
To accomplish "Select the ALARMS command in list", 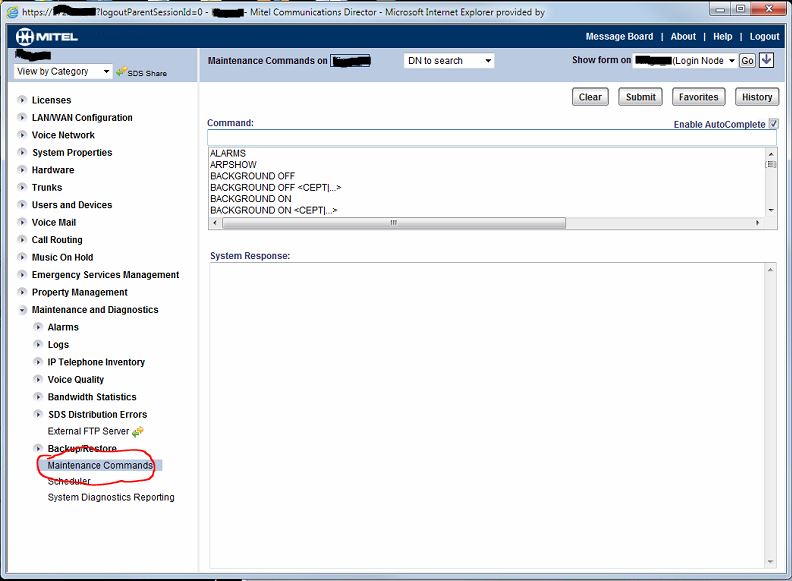I will coord(228,153).
